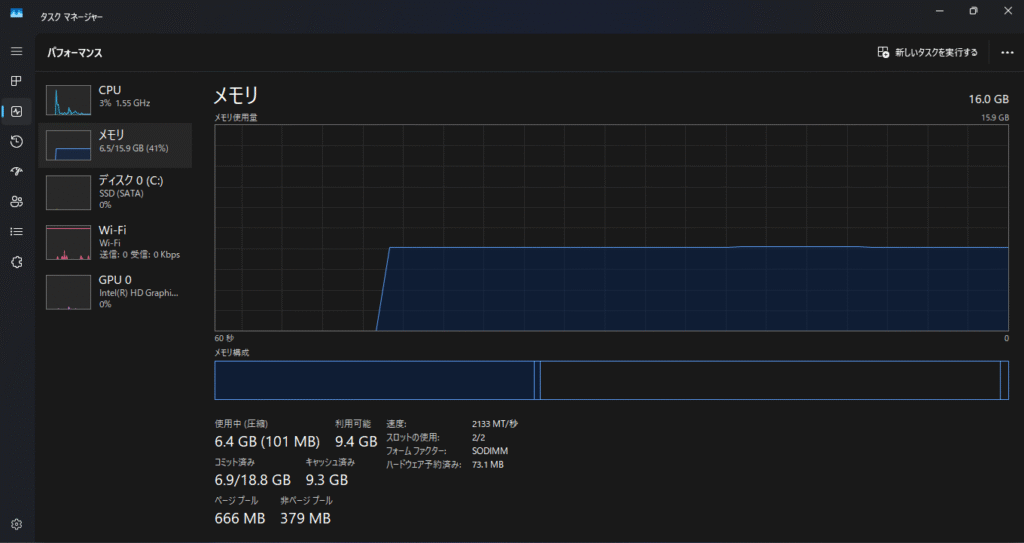The width and height of the screenshot is (1024, 543).
Task: Restore down the Task Manager window
Action: (973, 11)
